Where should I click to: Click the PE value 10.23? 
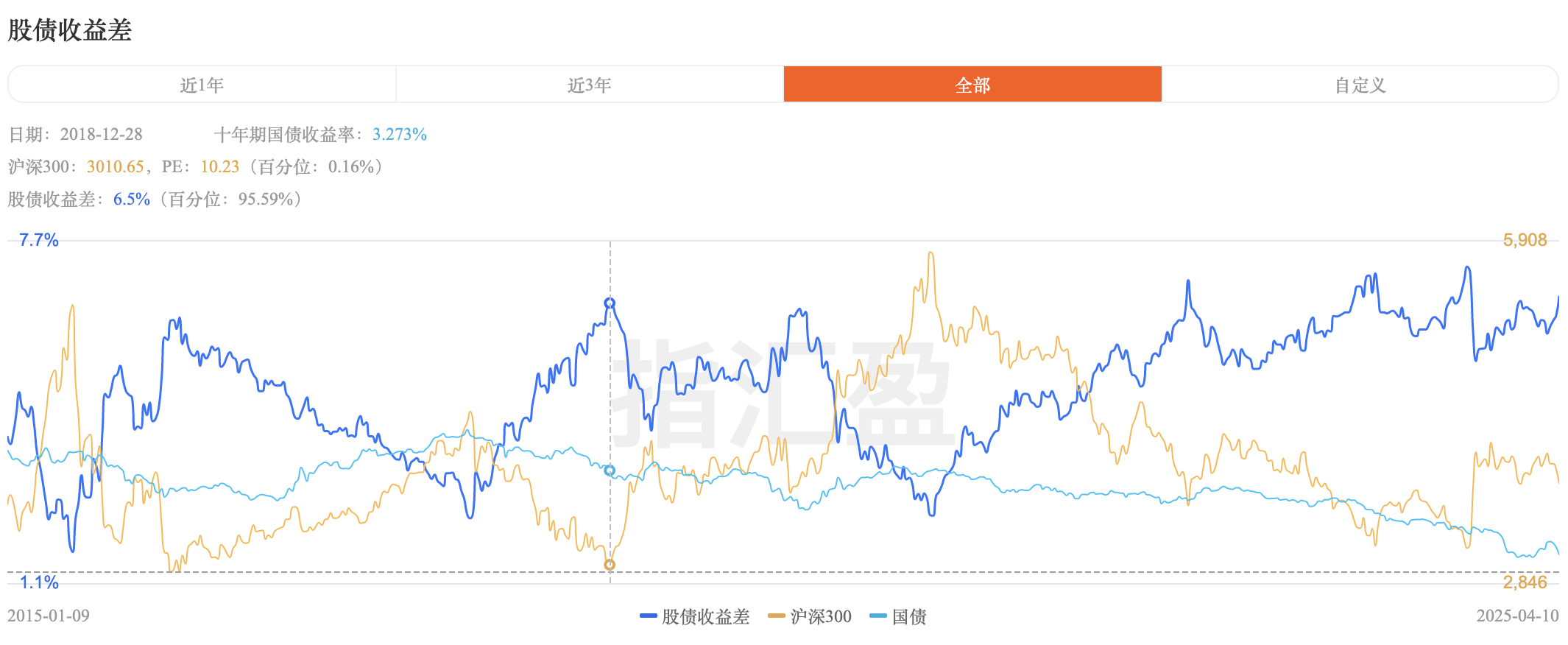(x=220, y=166)
